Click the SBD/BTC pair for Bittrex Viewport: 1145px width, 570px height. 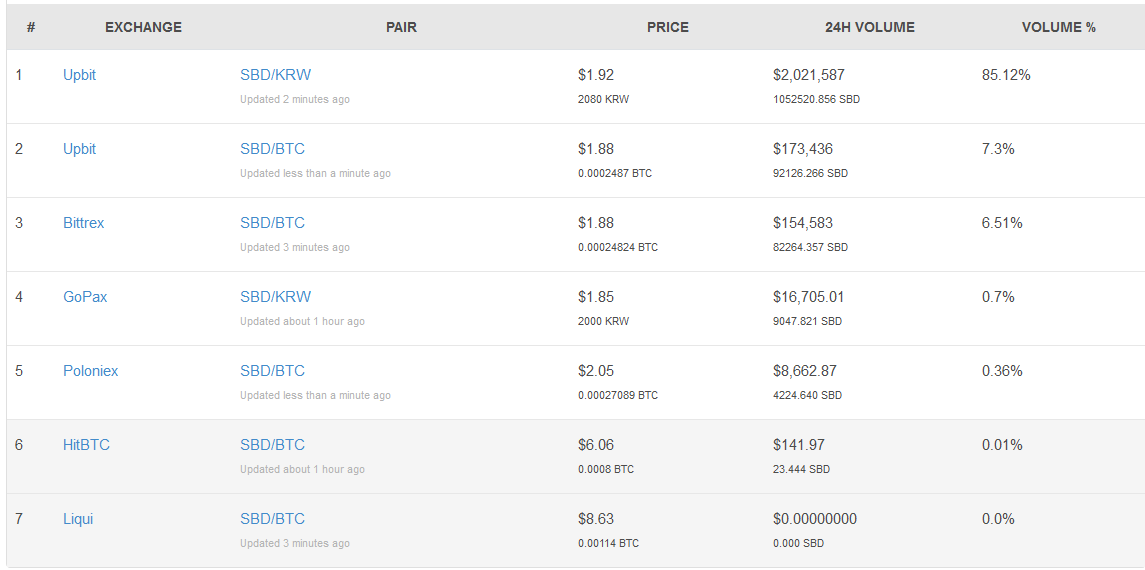click(272, 223)
